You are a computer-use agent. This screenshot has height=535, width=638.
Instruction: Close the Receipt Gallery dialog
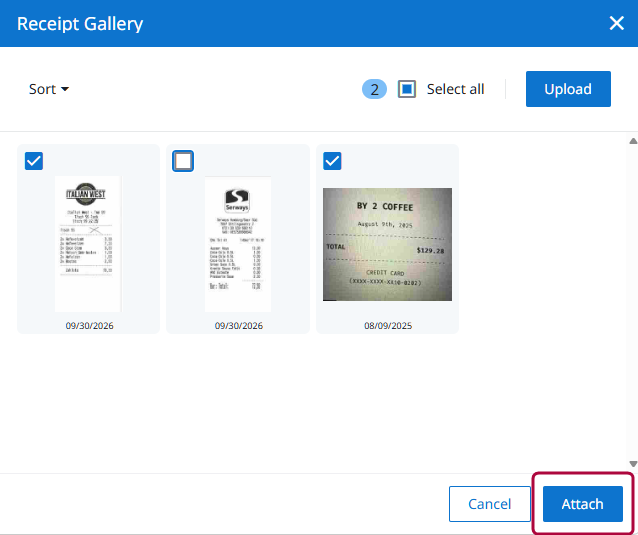pyautogui.click(x=616, y=23)
